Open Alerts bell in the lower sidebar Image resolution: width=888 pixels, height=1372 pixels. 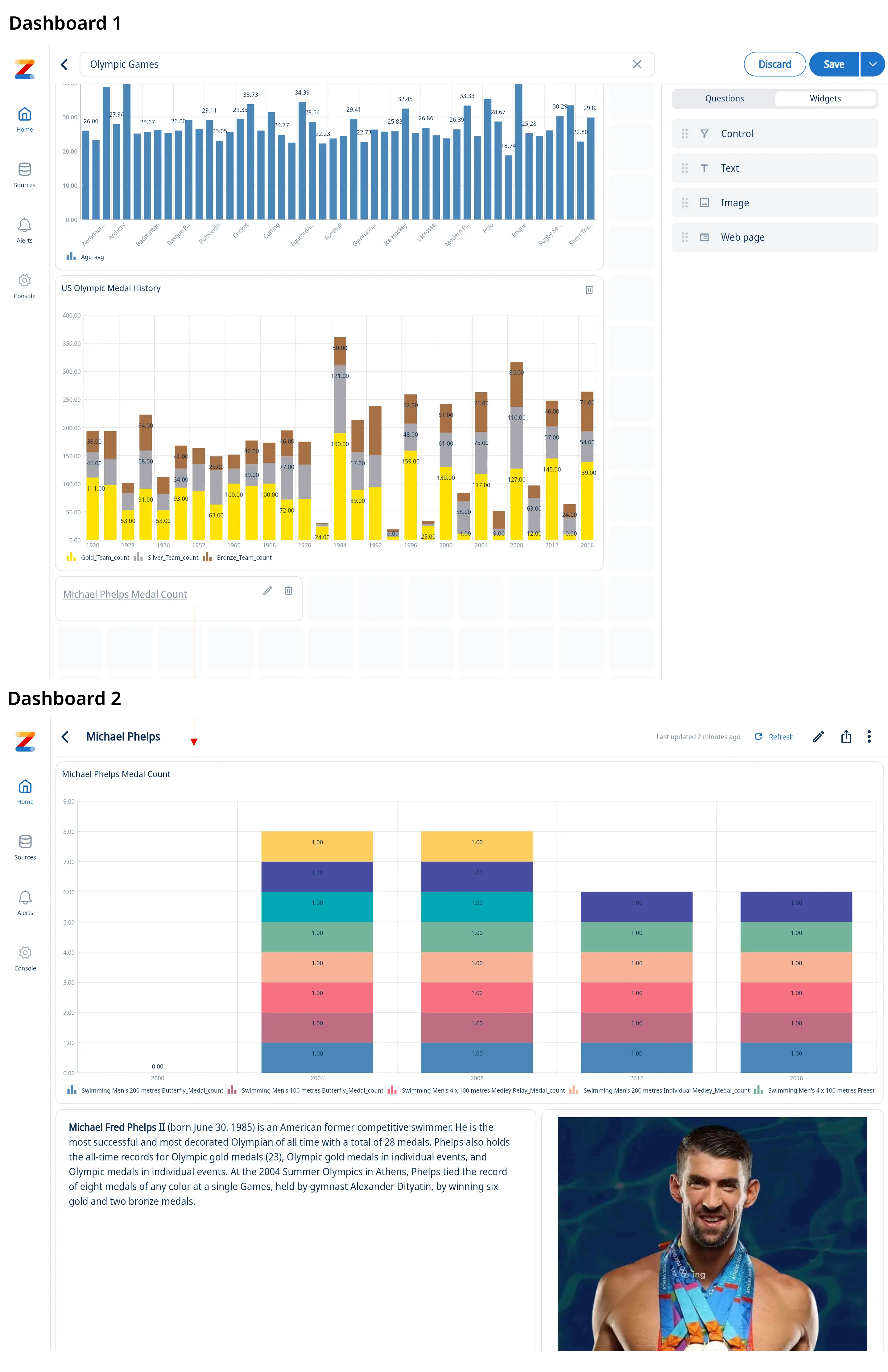pos(25,897)
